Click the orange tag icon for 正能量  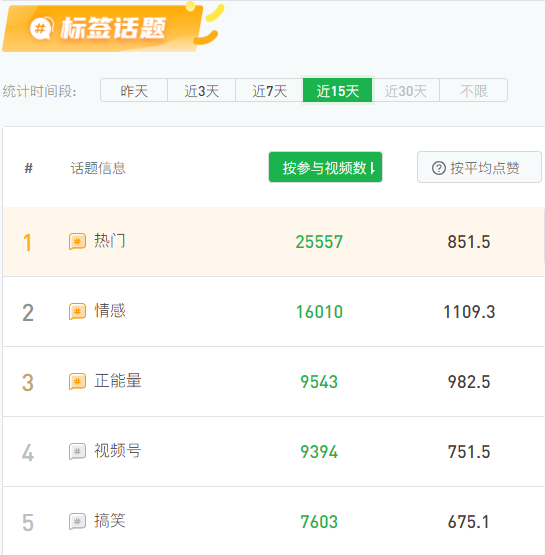coord(77,381)
